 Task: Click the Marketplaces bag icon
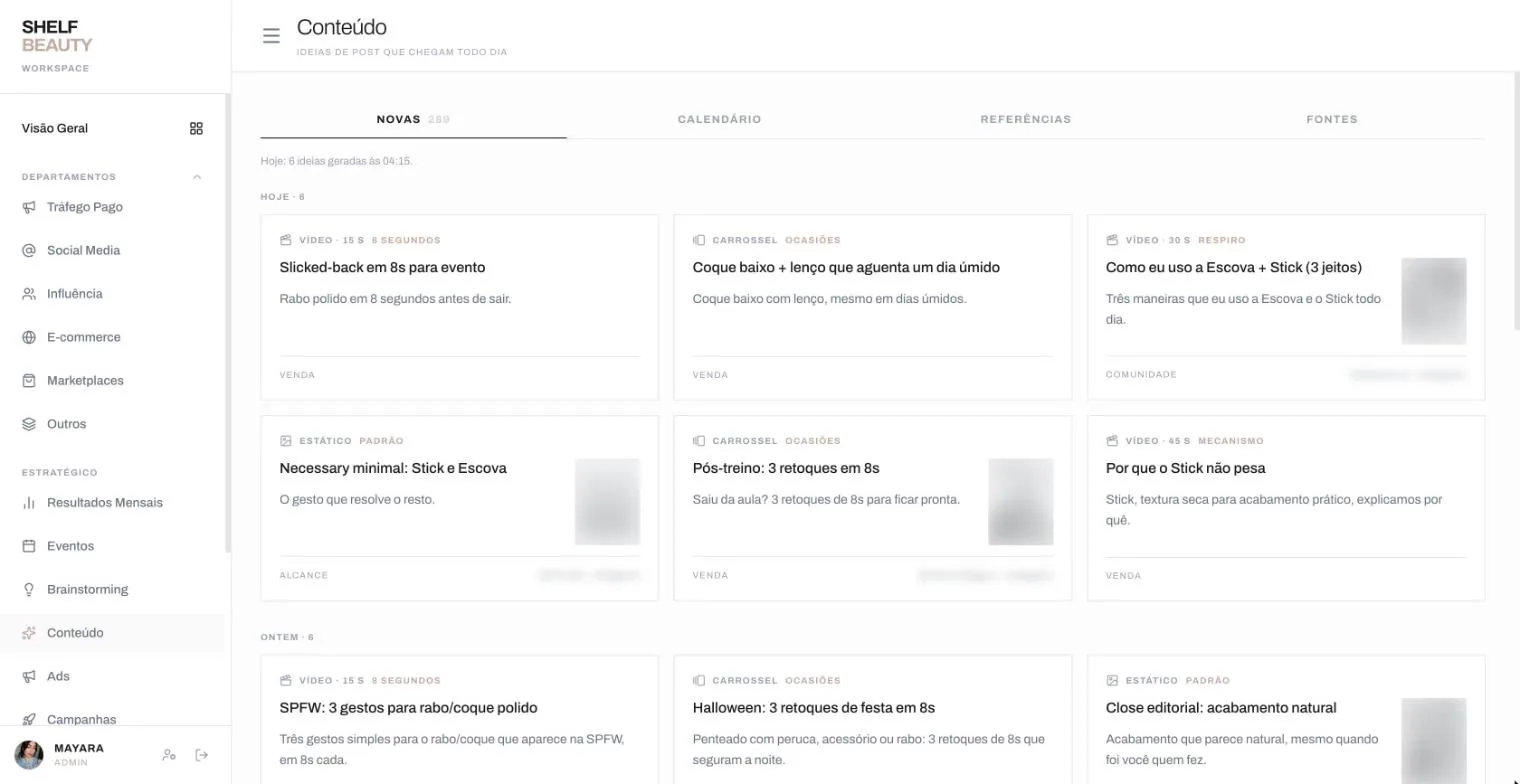[29, 381]
